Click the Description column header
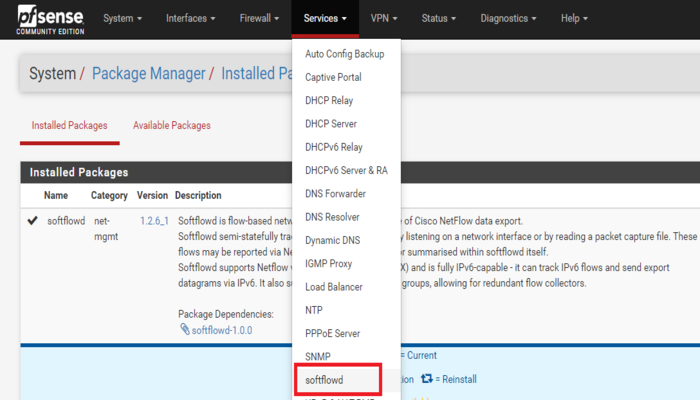700x400 pixels. tap(198, 196)
